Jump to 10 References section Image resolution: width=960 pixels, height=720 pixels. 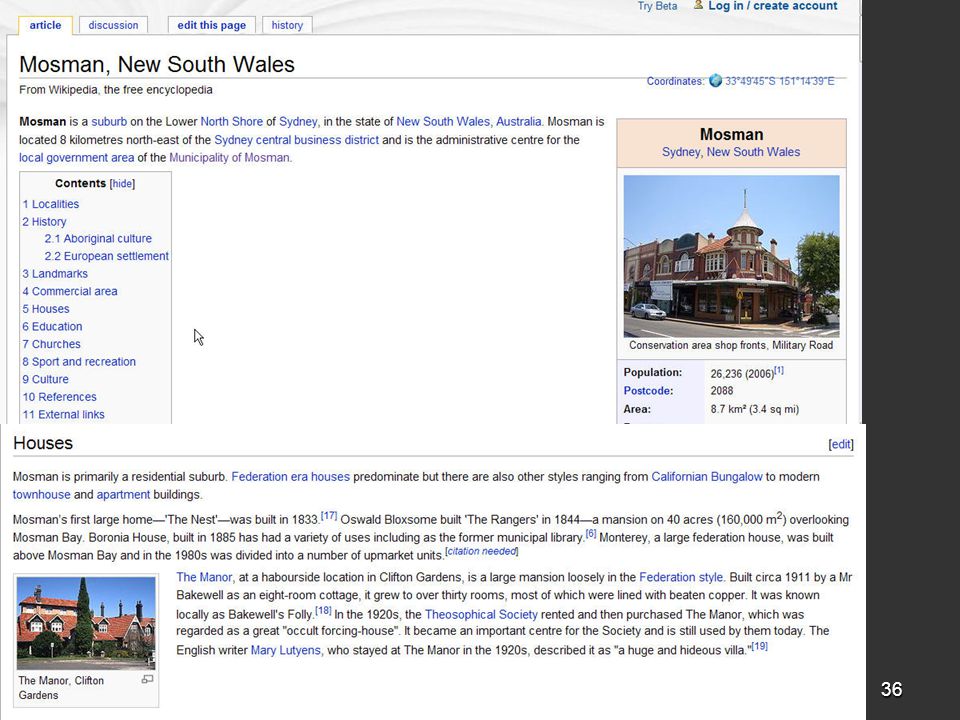coord(59,397)
